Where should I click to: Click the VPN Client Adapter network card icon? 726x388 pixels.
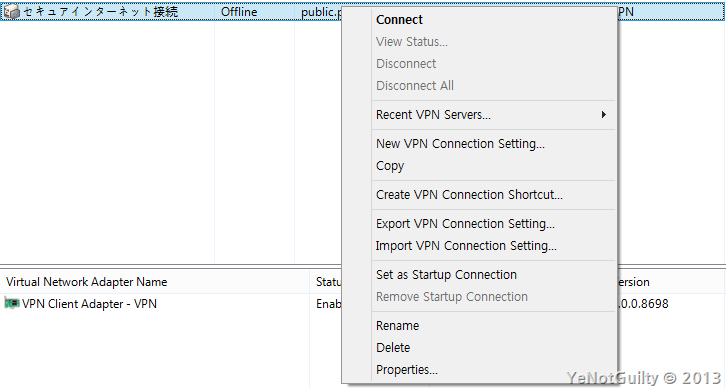[x=12, y=303]
